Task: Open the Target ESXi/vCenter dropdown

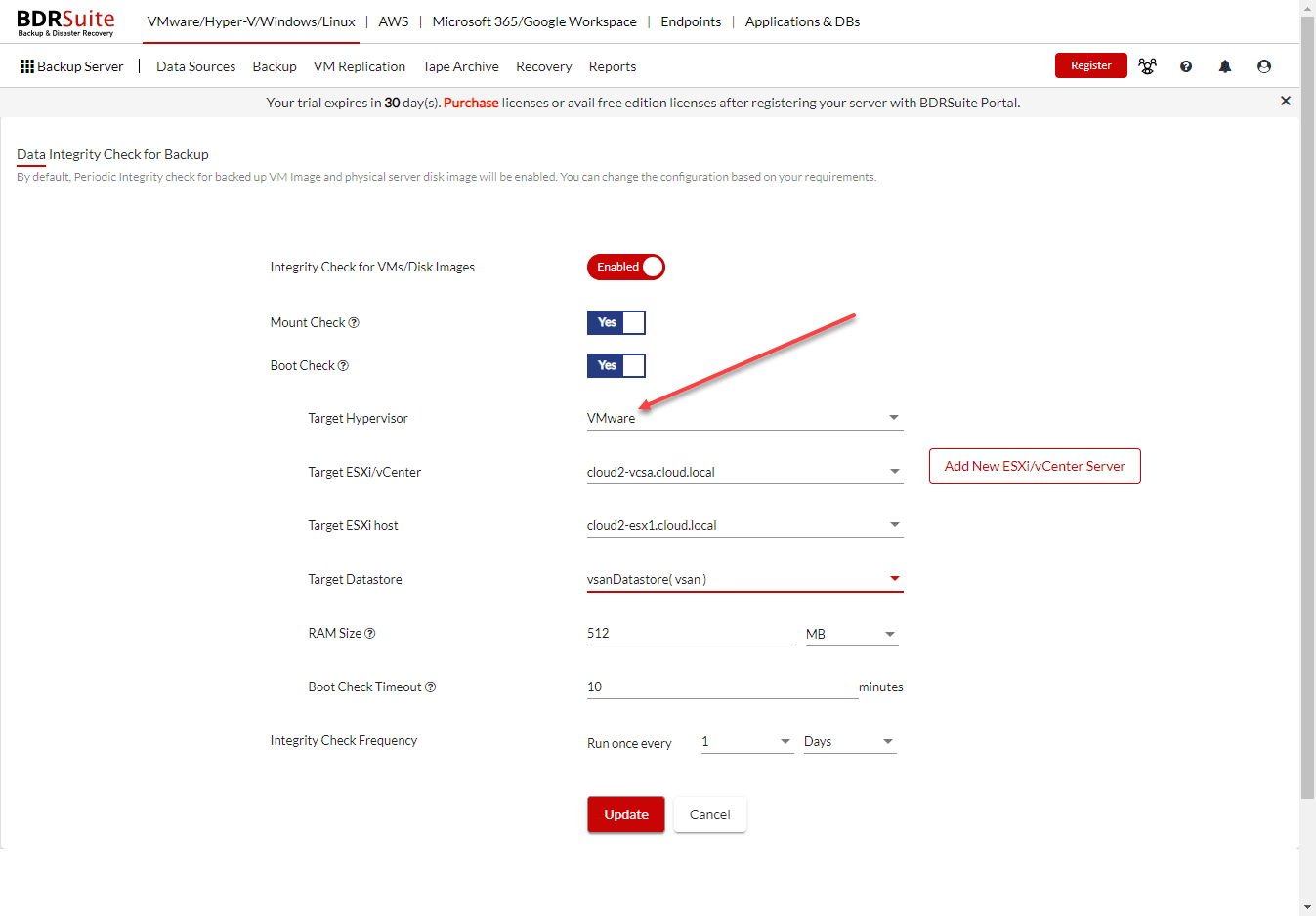Action: coord(744,472)
